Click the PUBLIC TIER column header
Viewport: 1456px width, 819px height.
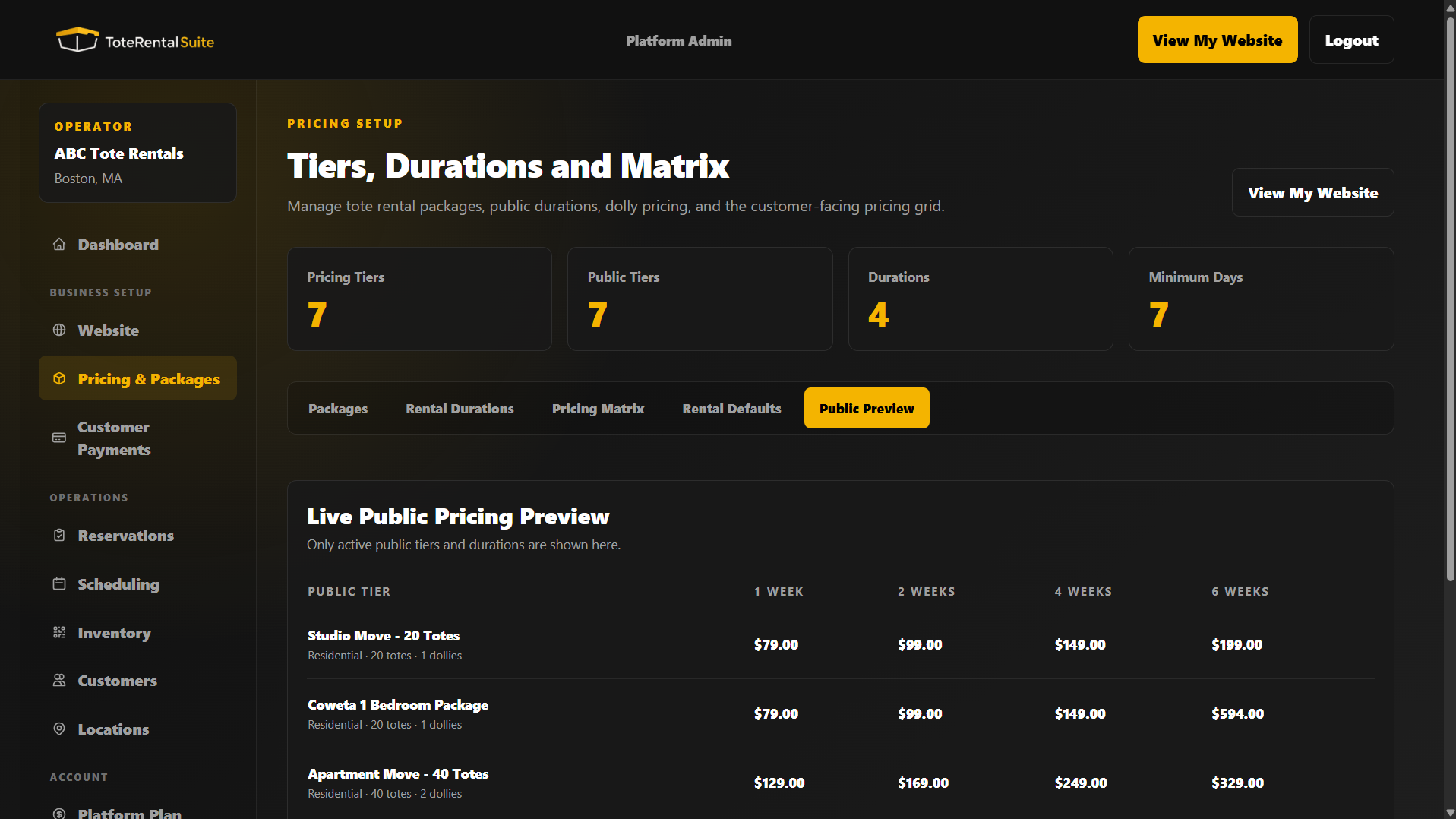pos(349,591)
